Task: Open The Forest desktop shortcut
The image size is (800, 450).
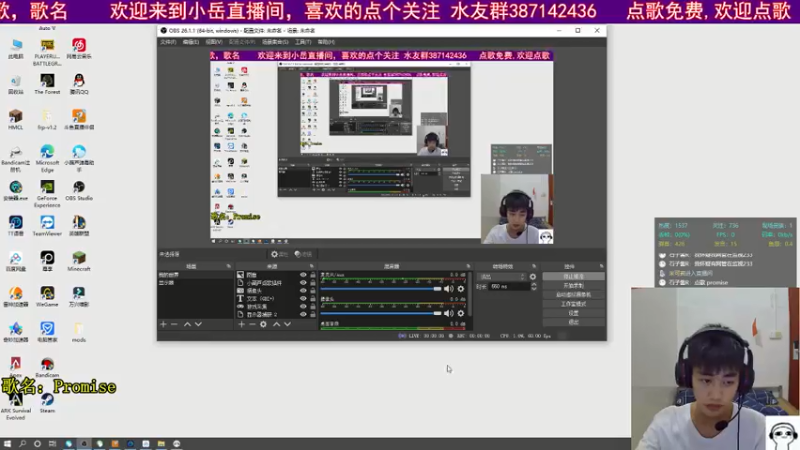Action: click(x=47, y=84)
